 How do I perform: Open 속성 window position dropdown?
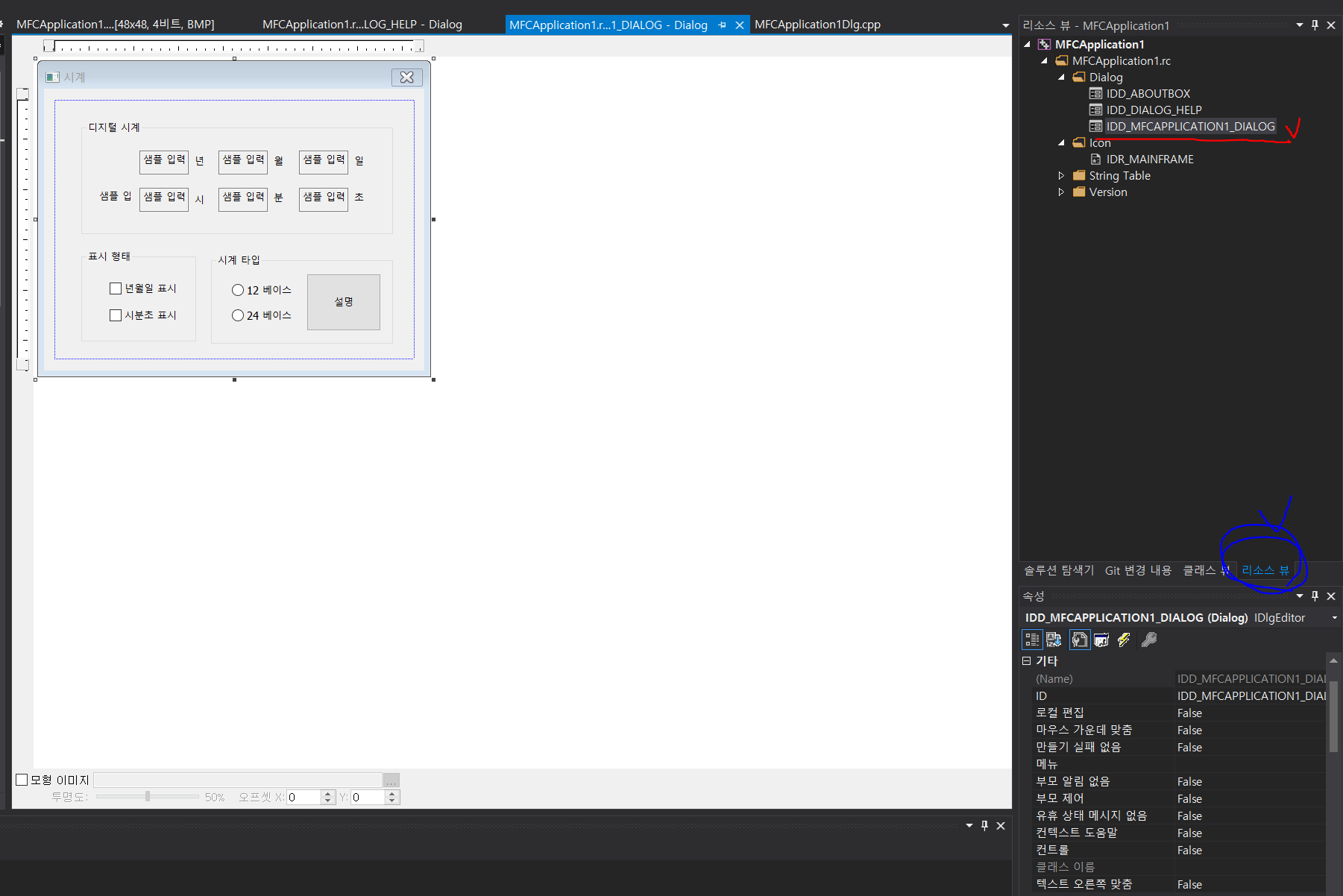[x=1300, y=596]
